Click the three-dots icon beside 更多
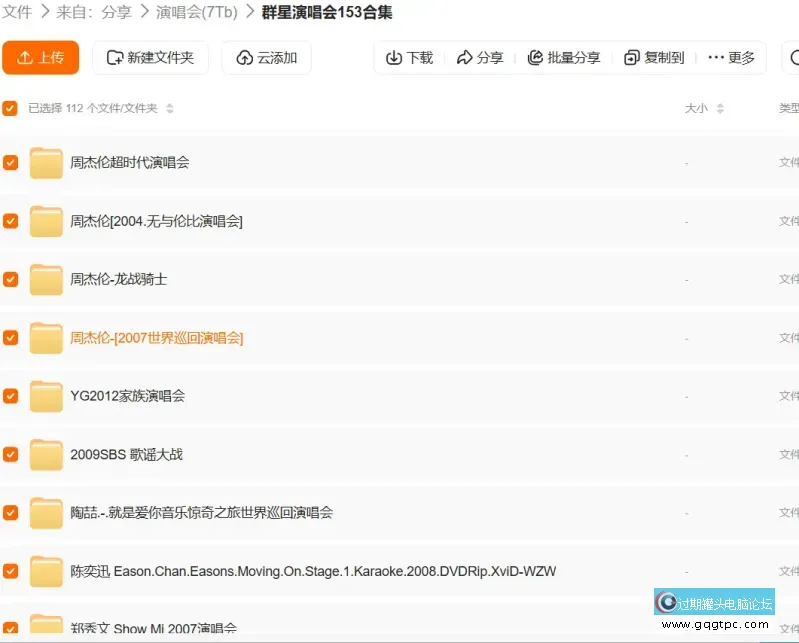This screenshot has height=643, width=799. [x=716, y=58]
